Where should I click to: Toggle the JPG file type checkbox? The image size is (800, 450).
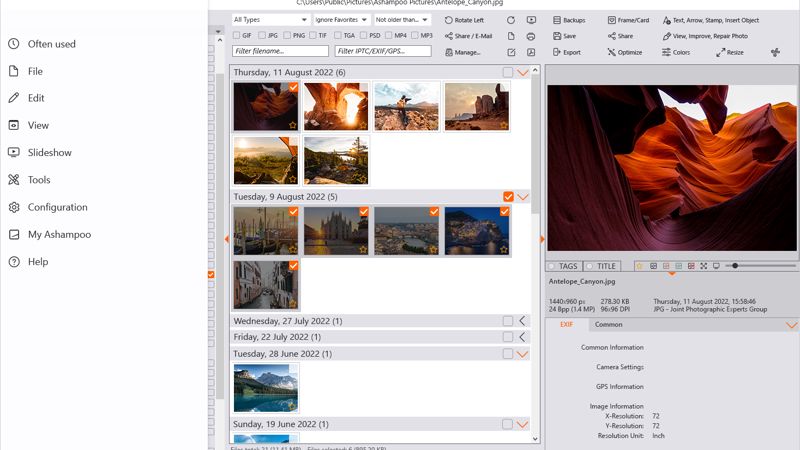(x=262, y=35)
